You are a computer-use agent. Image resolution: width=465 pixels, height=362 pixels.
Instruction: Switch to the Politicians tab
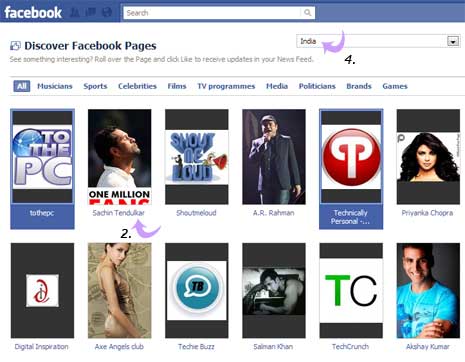tap(317, 86)
